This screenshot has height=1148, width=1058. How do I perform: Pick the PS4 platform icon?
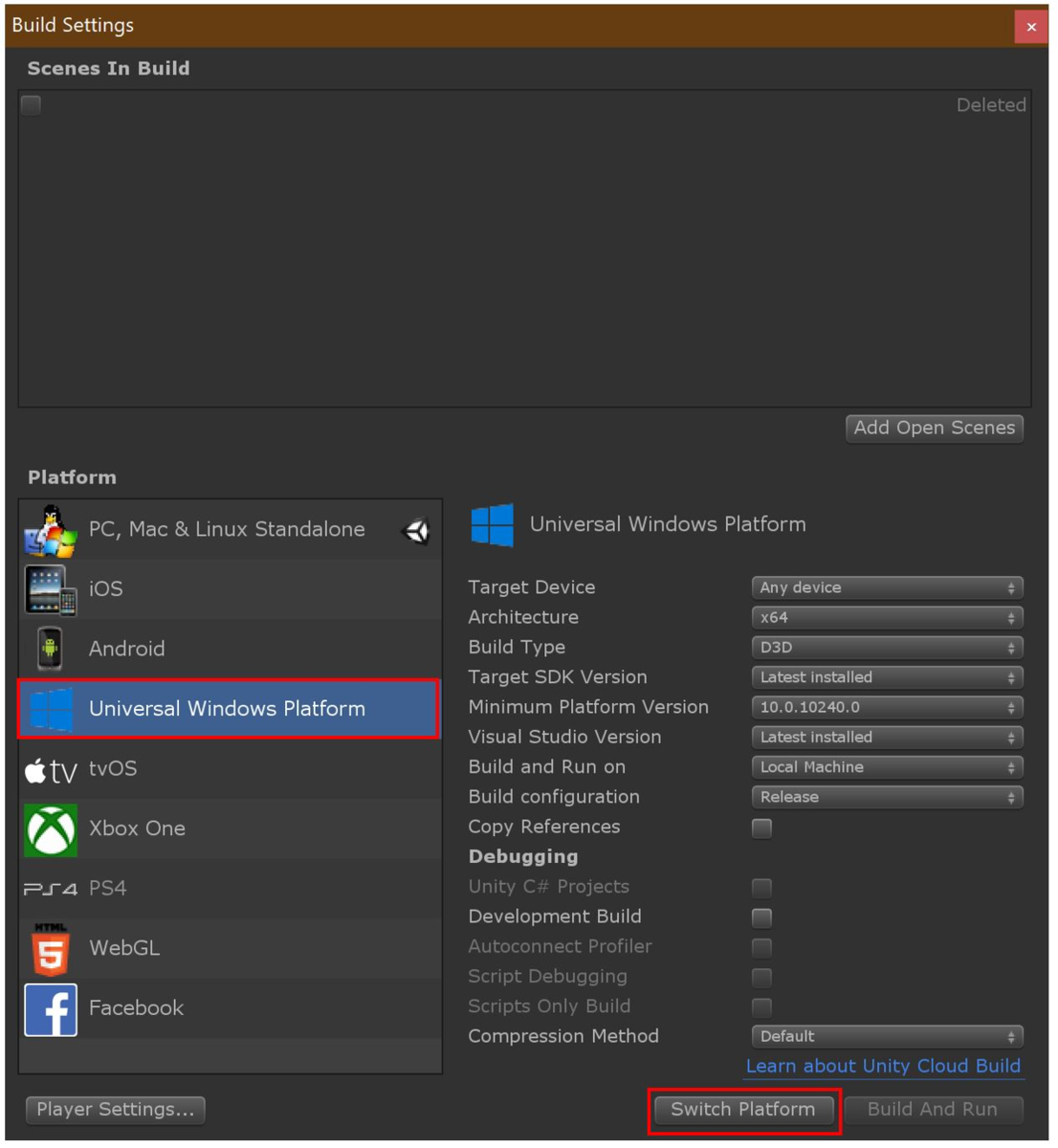(51, 890)
